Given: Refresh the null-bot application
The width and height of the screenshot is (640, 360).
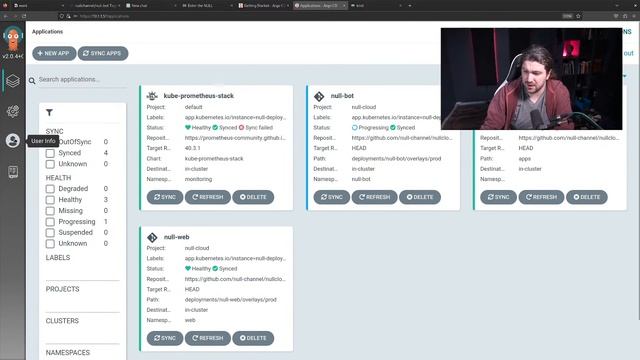Looking at the screenshot, I should (x=374, y=197).
